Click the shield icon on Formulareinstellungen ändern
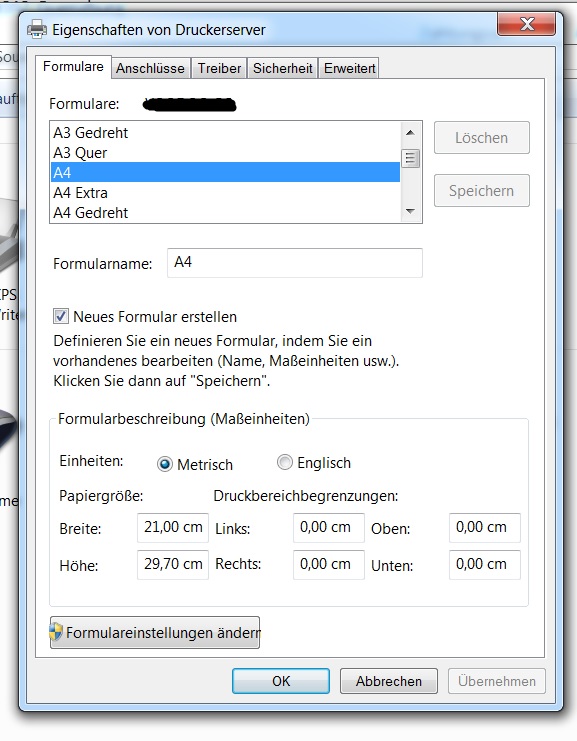This screenshot has width=577, height=741. [56, 632]
